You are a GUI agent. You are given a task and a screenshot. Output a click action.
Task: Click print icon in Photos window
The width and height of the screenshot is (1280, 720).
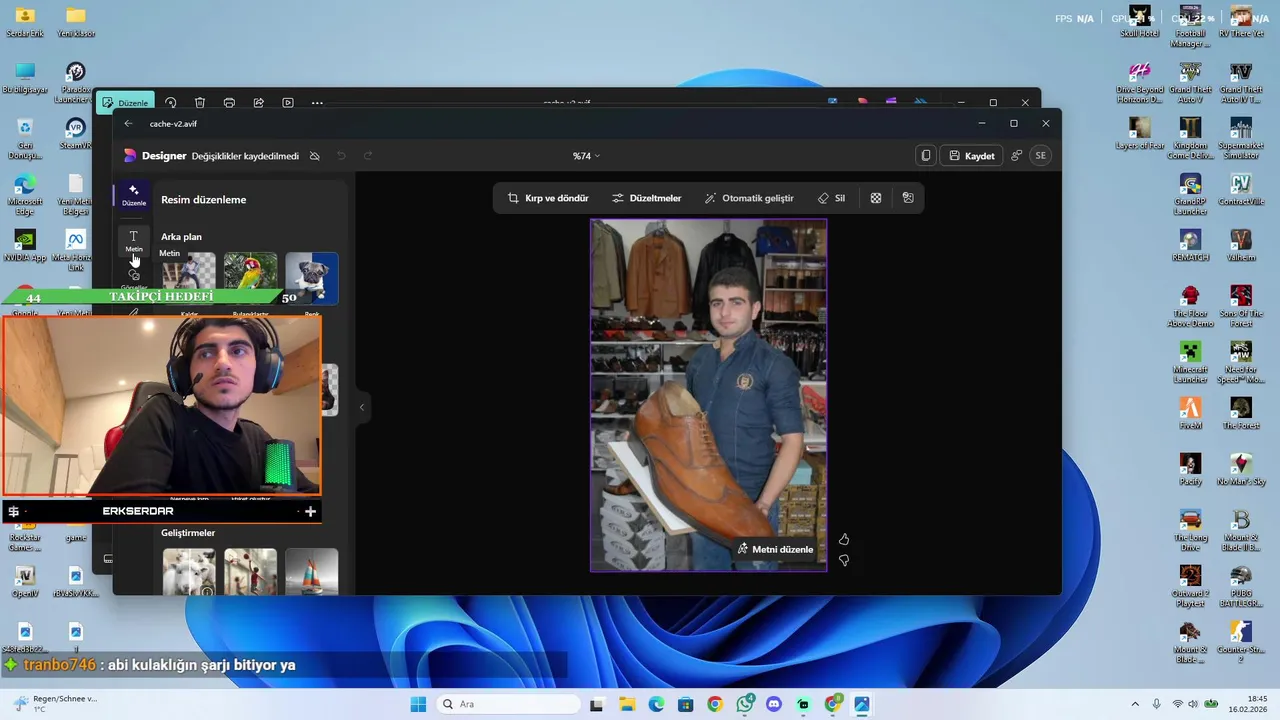(x=229, y=102)
